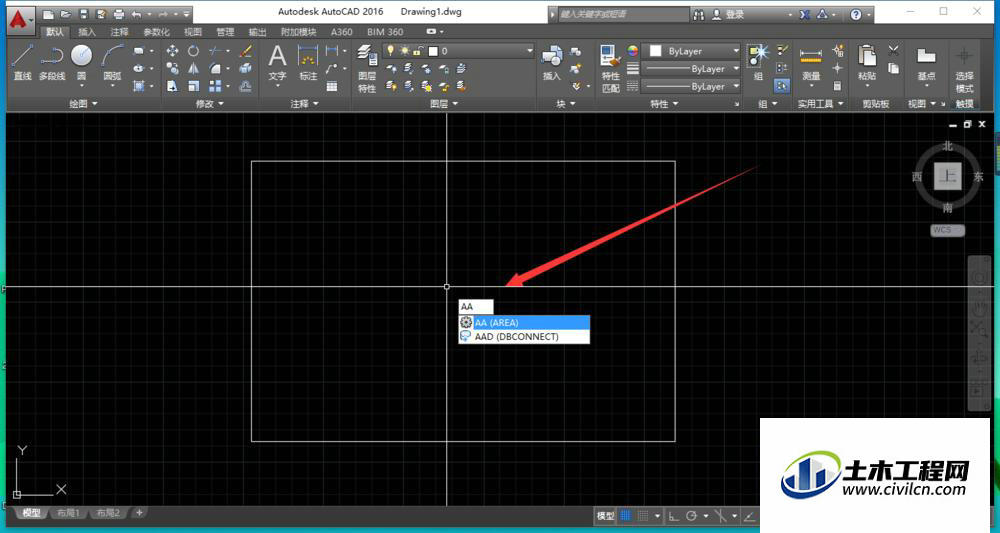Click the Offset tool icon
The height and width of the screenshot is (533, 1000).
pos(245,85)
